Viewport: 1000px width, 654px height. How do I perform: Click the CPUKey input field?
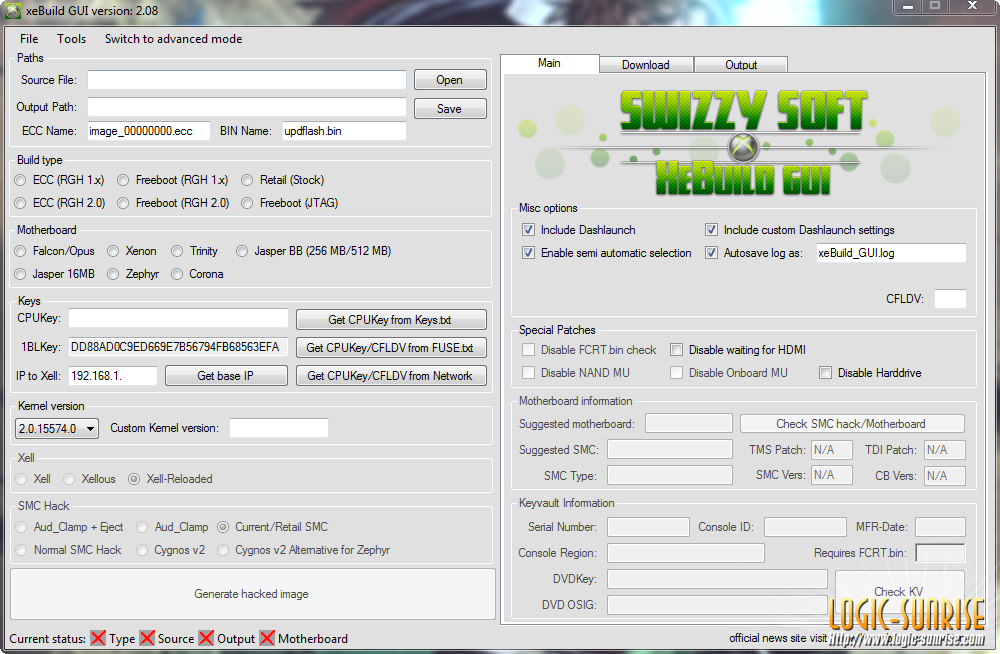pyautogui.click(x=179, y=318)
